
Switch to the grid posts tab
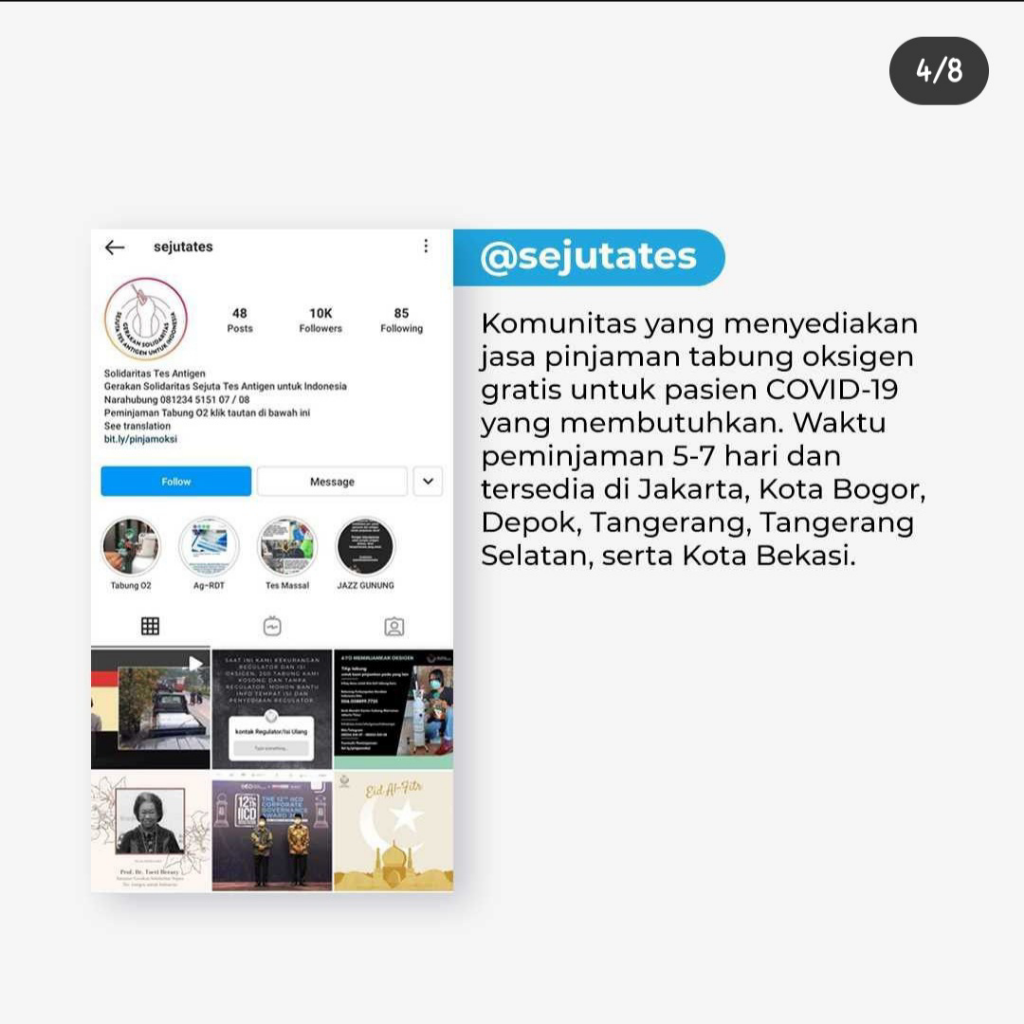[x=150, y=626]
